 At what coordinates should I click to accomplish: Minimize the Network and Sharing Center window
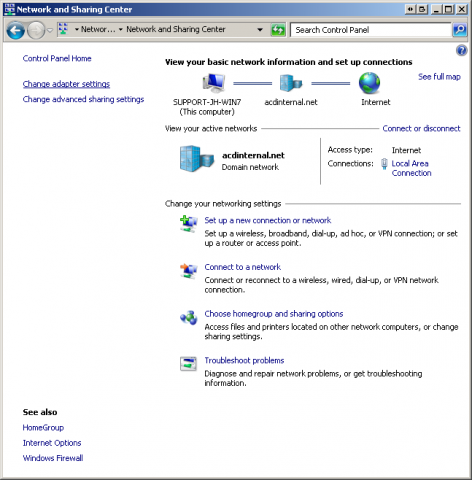pyautogui.click(x=436, y=9)
